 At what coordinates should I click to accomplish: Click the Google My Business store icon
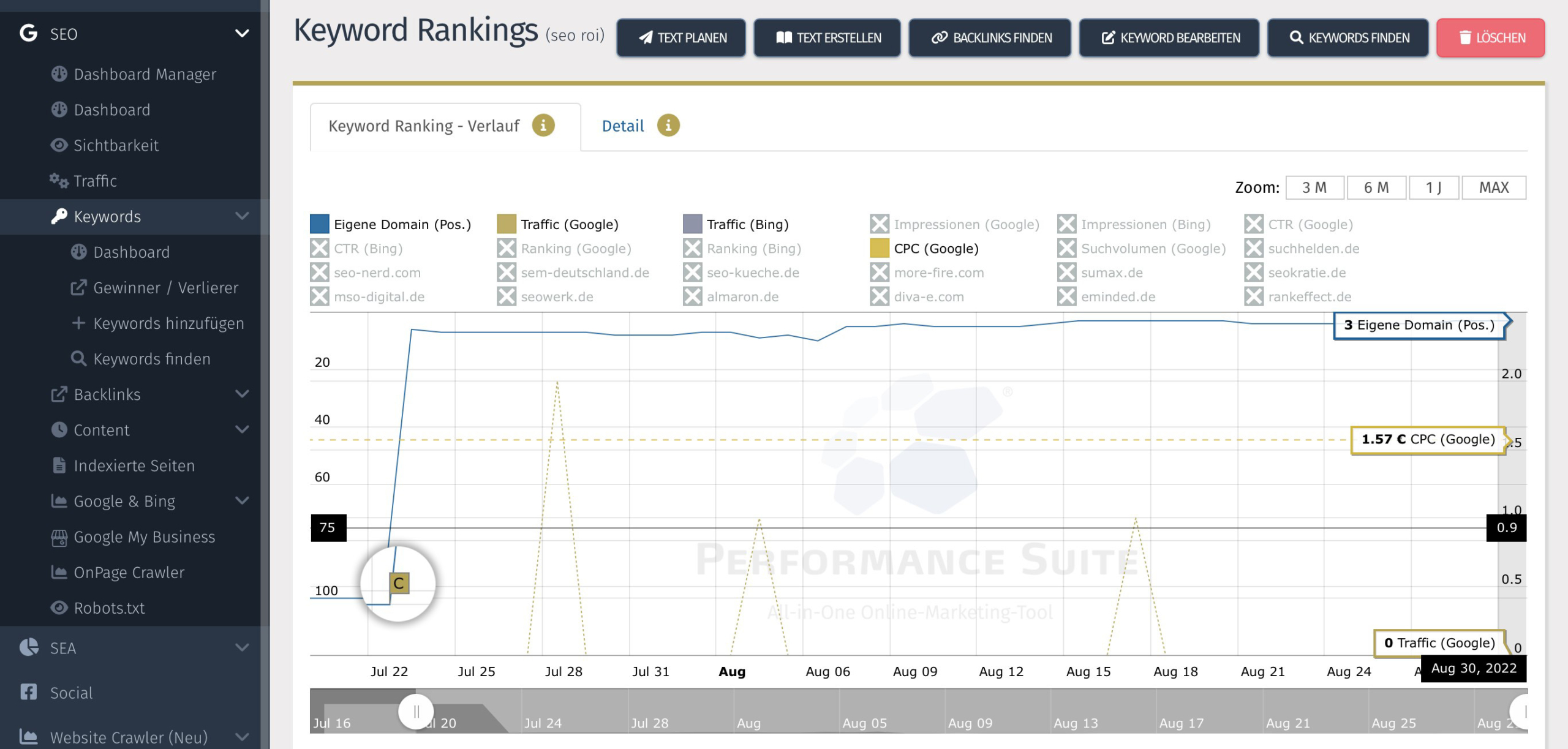pyautogui.click(x=59, y=537)
